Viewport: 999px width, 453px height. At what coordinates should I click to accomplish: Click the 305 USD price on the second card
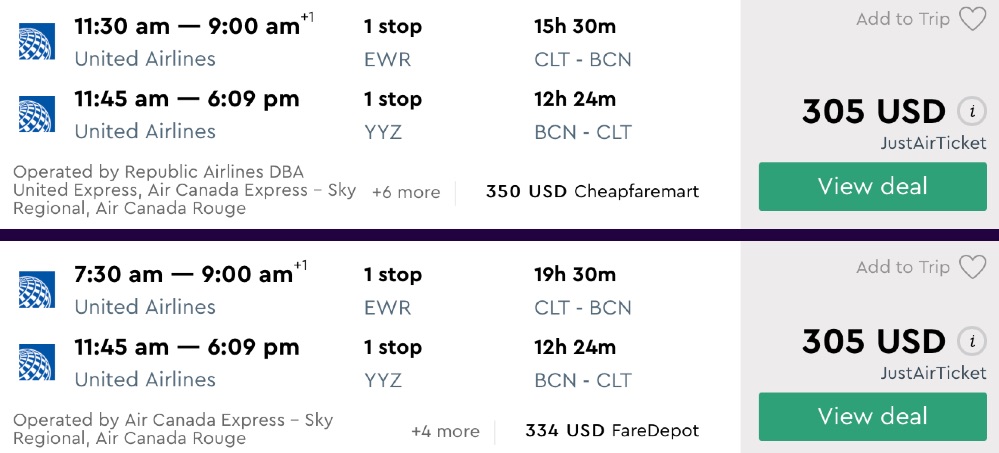click(873, 342)
